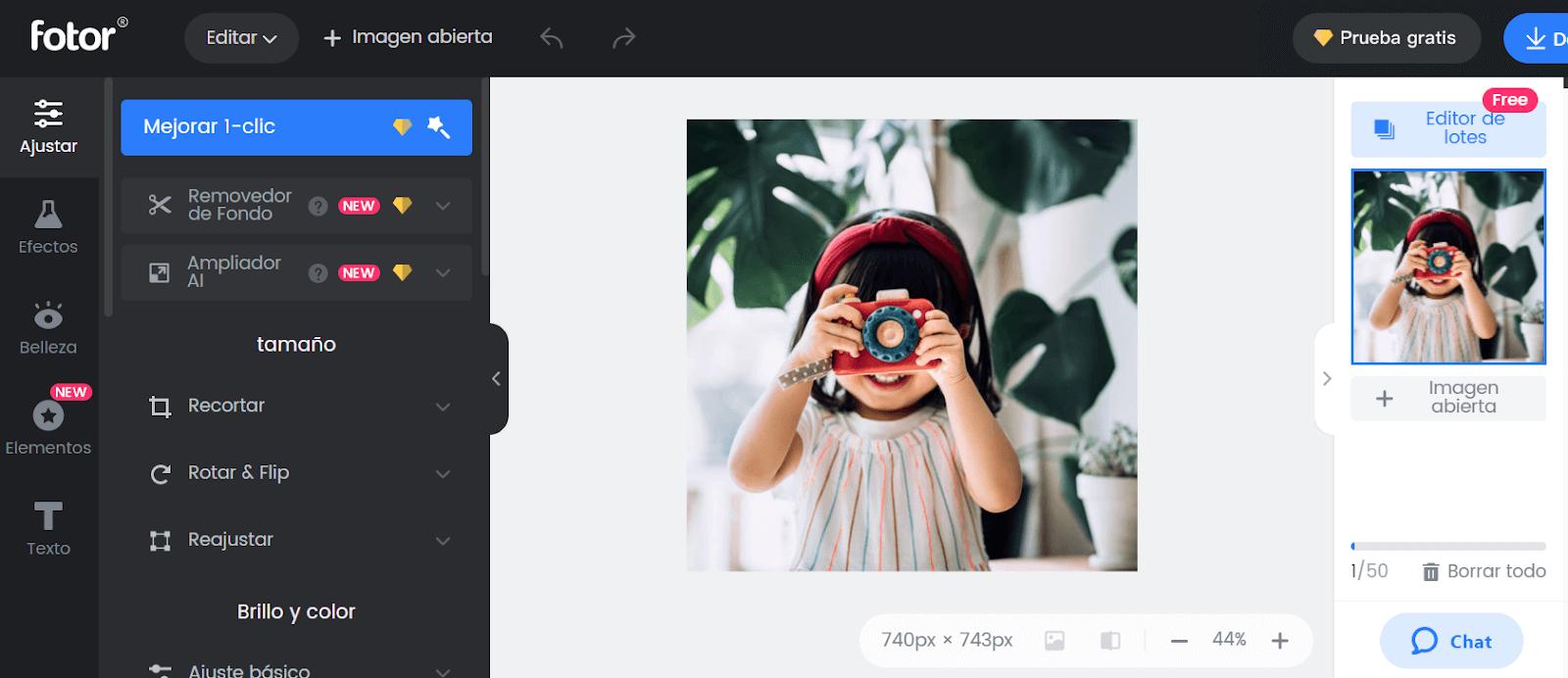Viewport: 1568px width, 678px height.
Task: Expand the Recortar section chevron
Action: 443,407
